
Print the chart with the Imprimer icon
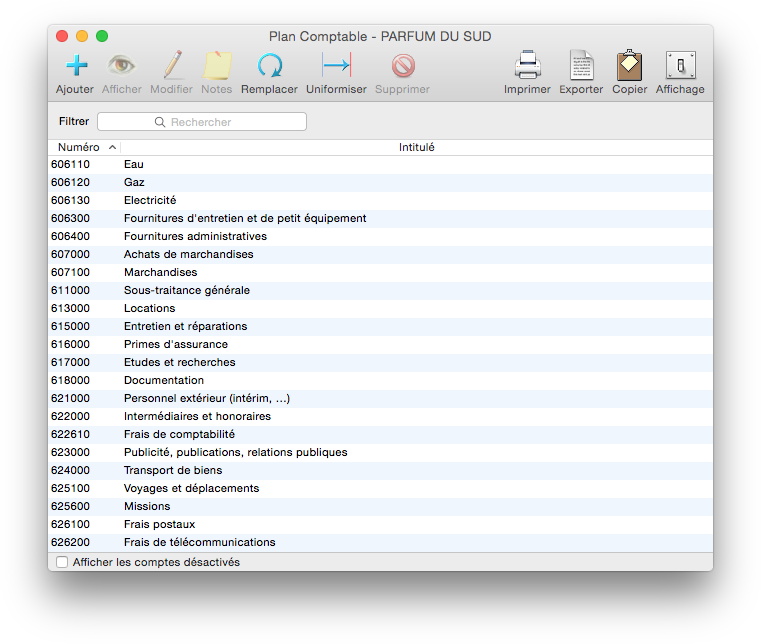(528, 65)
